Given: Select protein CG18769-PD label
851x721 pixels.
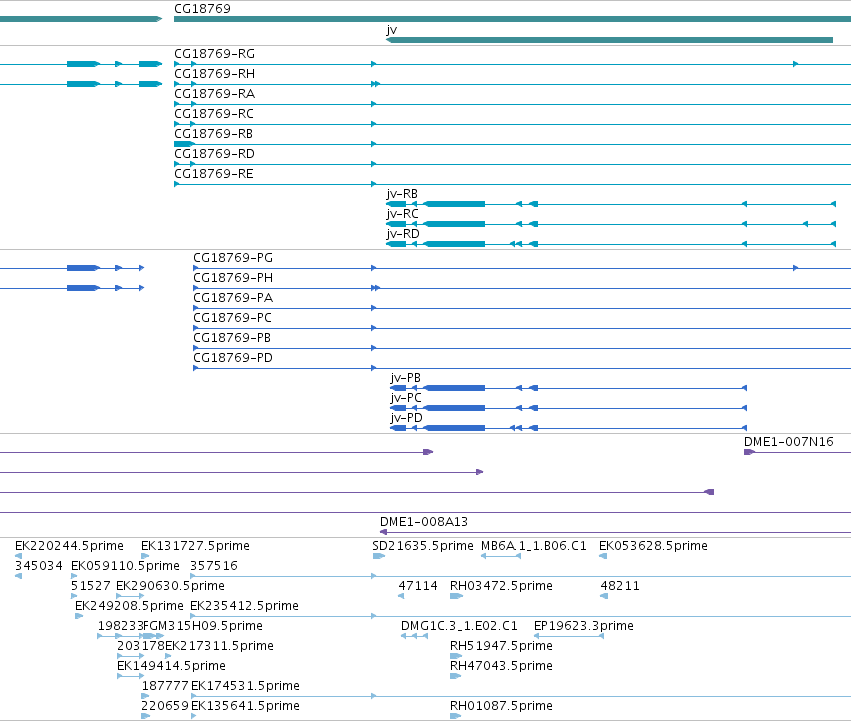Looking at the screenshot, I should point(233,358).
